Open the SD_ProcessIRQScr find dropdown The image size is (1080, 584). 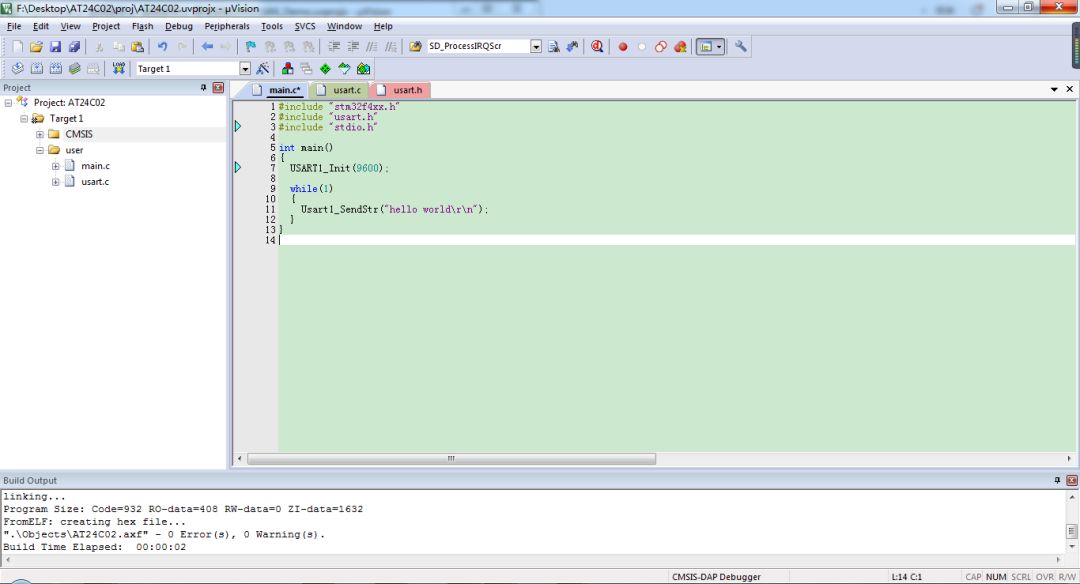tap(536, 47)
